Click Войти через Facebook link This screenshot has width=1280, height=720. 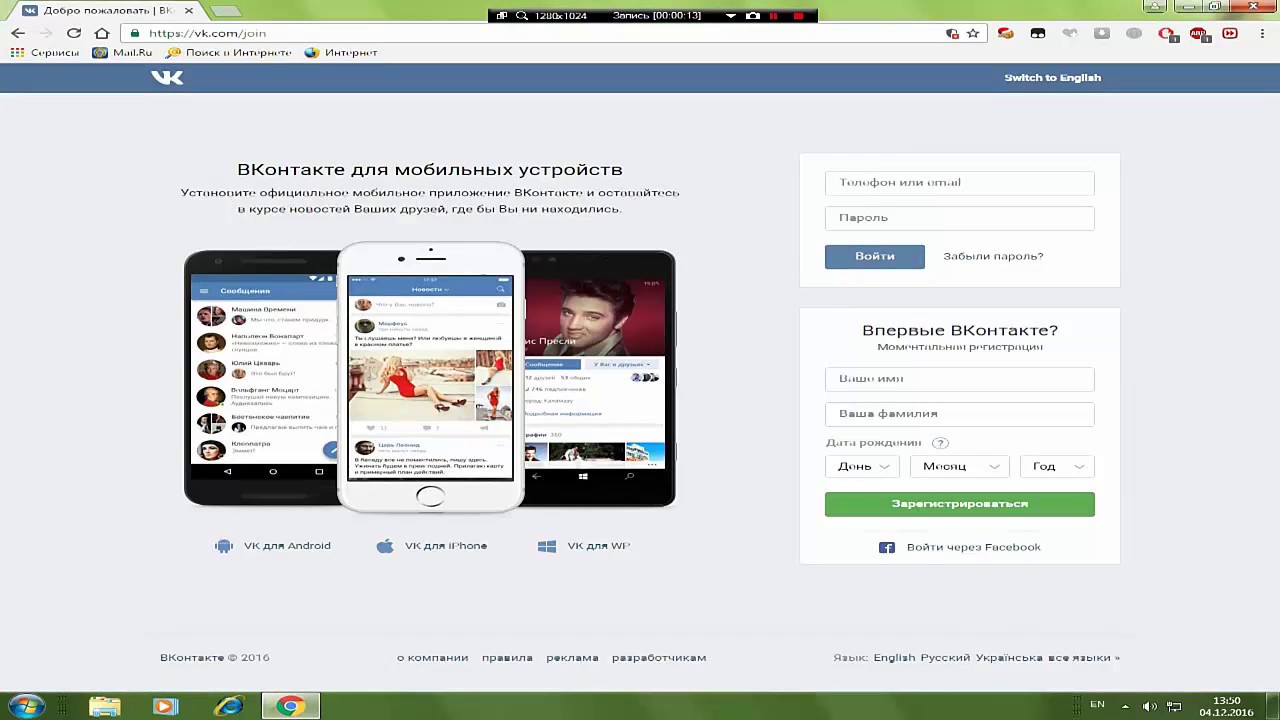973,547
